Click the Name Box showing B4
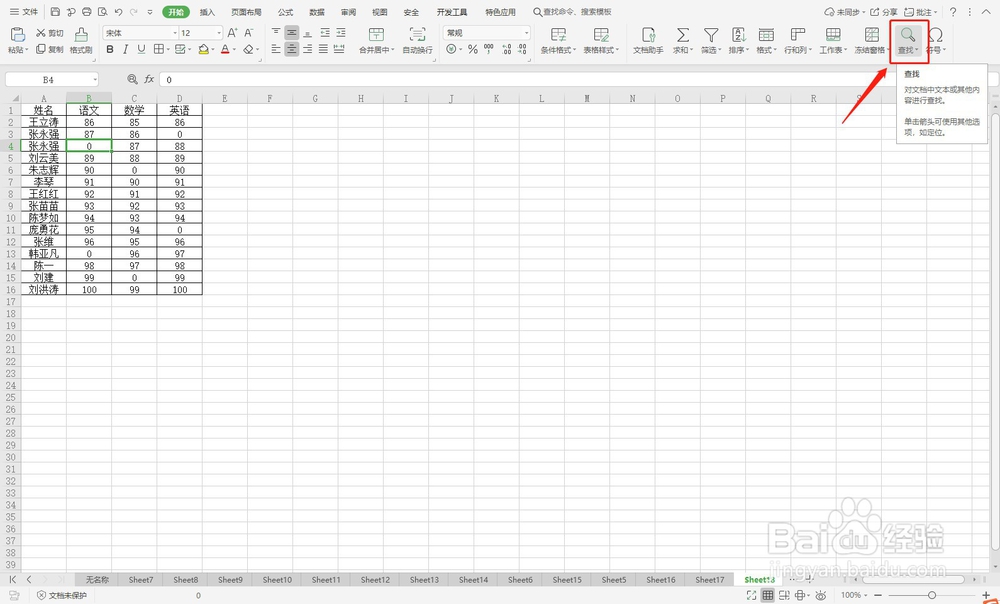 [x=52, y=80]
